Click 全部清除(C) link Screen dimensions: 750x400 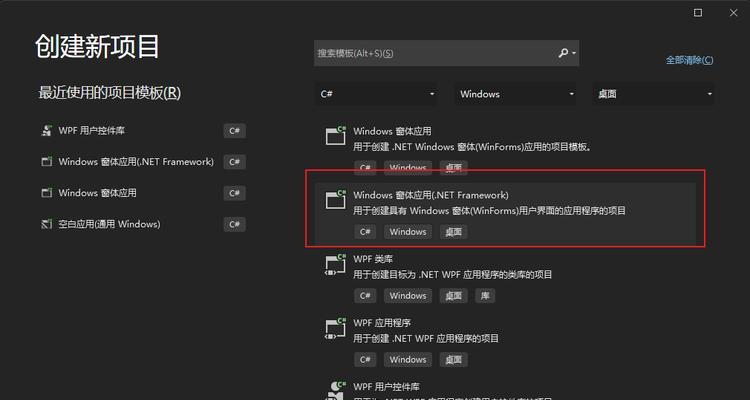(689, 60)
